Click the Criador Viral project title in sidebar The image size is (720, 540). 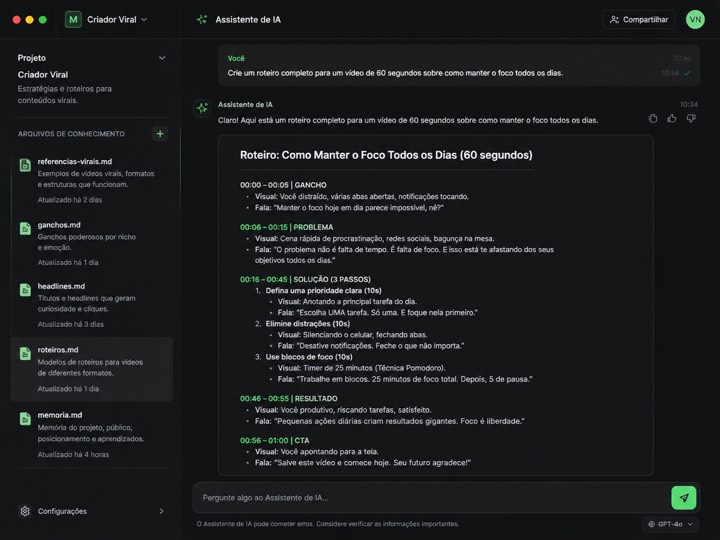43,74
